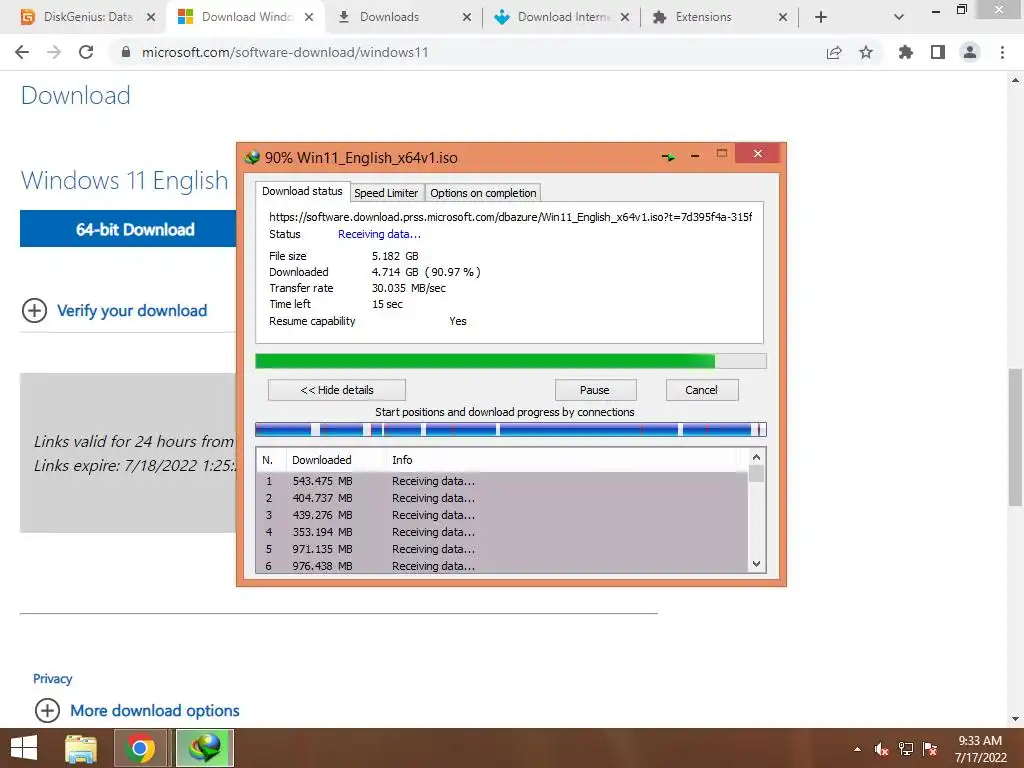Cancel the ISO download
This screenshot has height=768, width=1024.
click(701, 390)
